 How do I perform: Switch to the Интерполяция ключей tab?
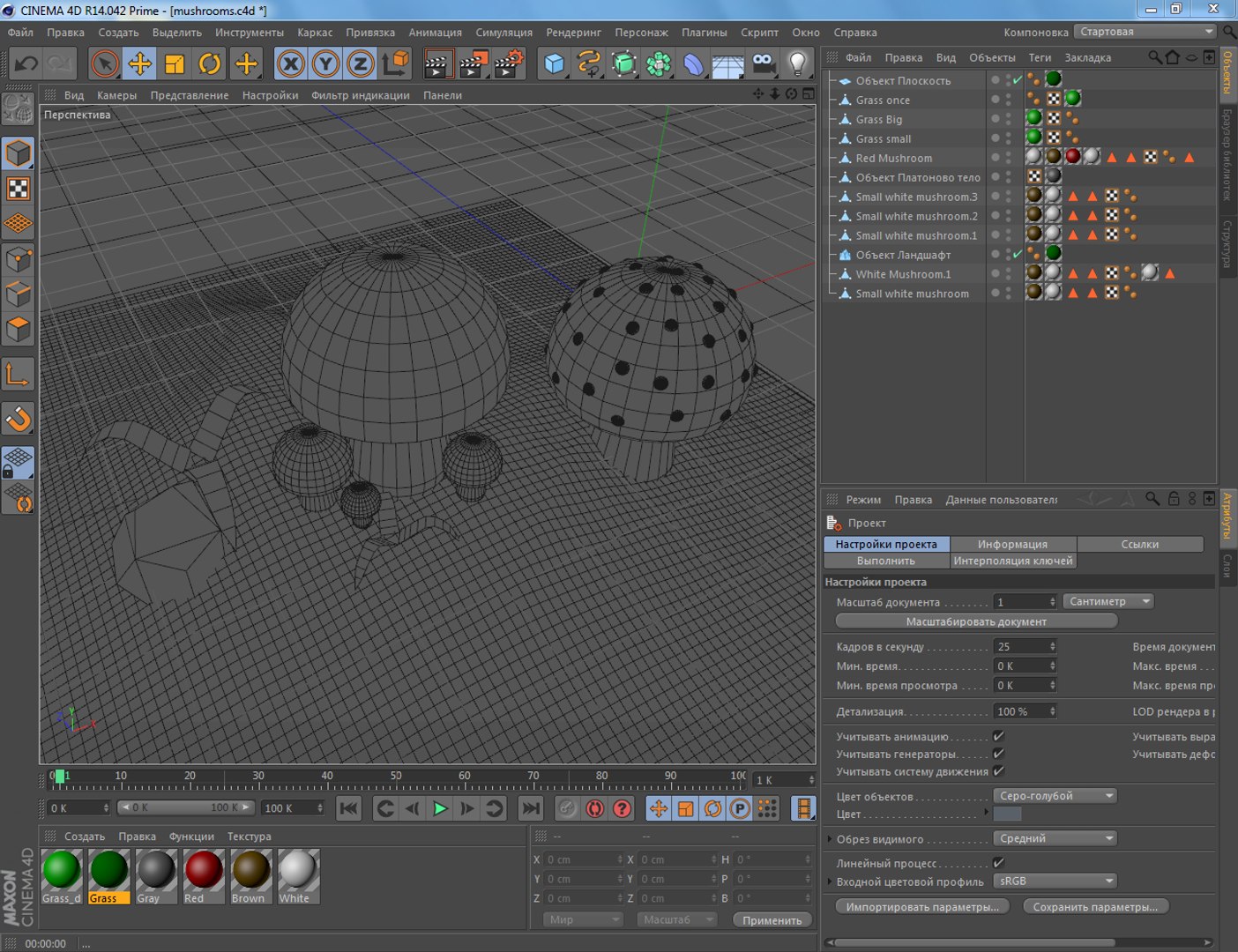[x=1012, y=561]
